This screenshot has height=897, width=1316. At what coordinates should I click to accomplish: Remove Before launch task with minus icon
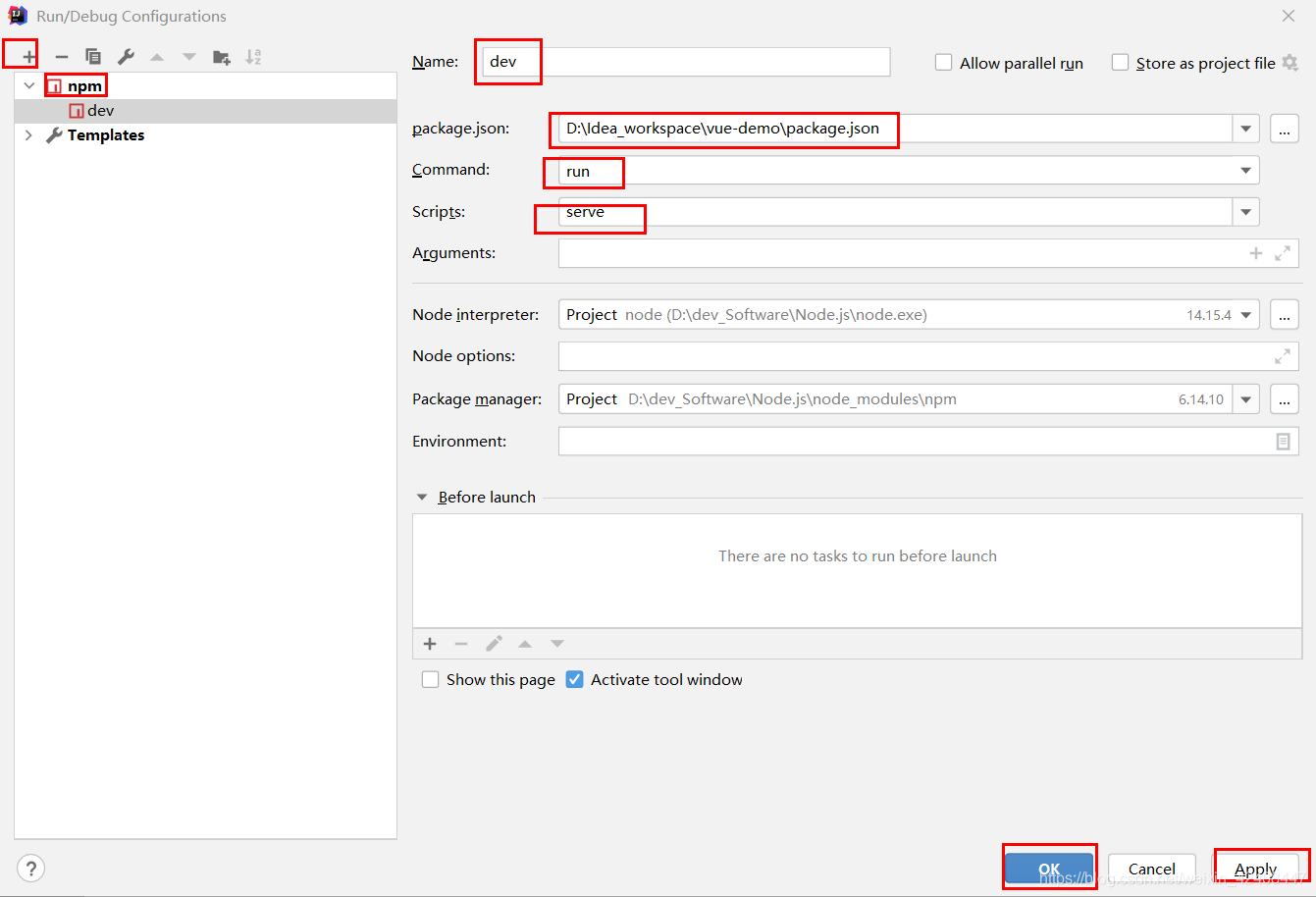coord(461,644)
